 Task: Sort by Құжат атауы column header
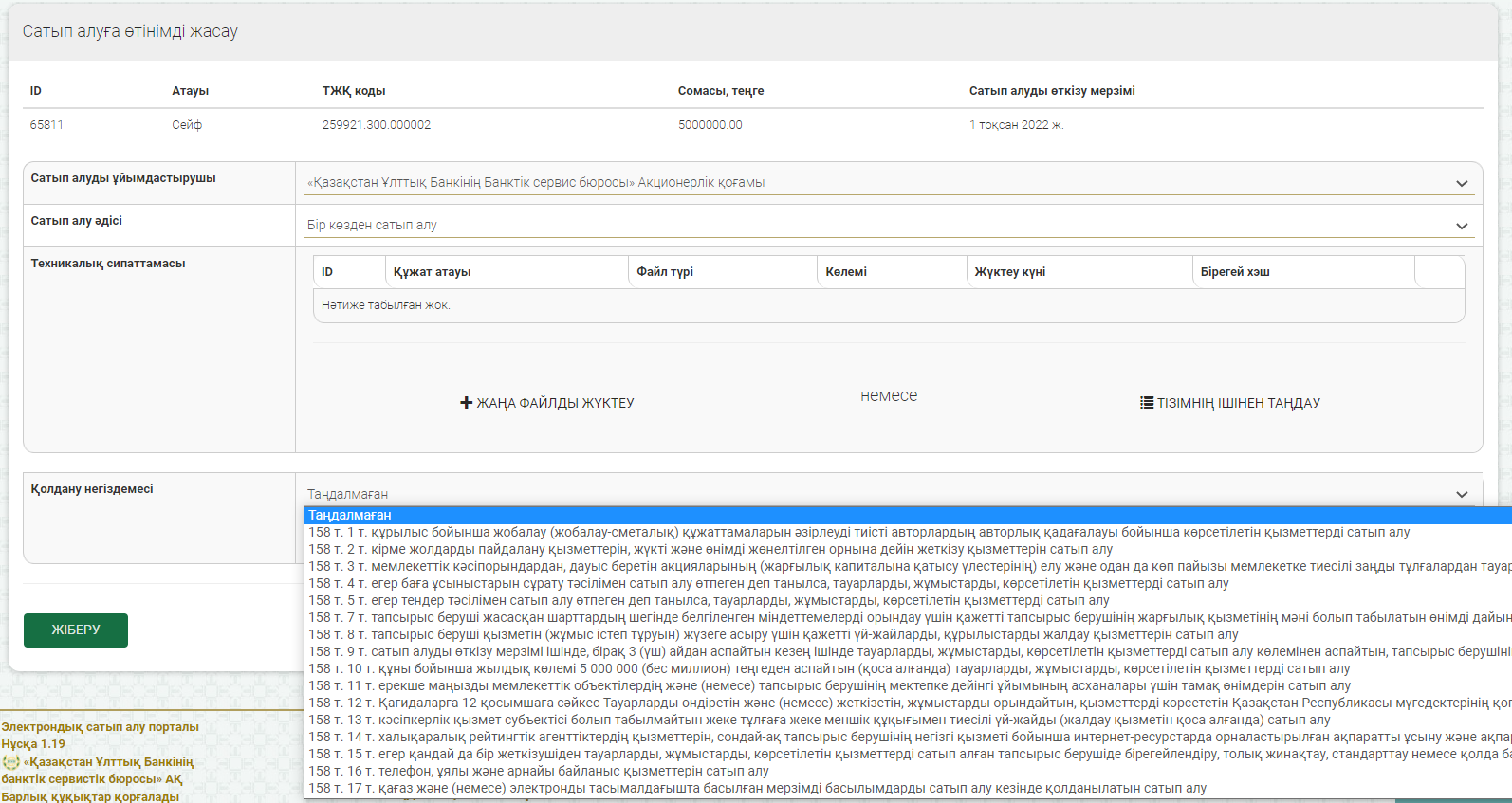click(x=433, y=272)
